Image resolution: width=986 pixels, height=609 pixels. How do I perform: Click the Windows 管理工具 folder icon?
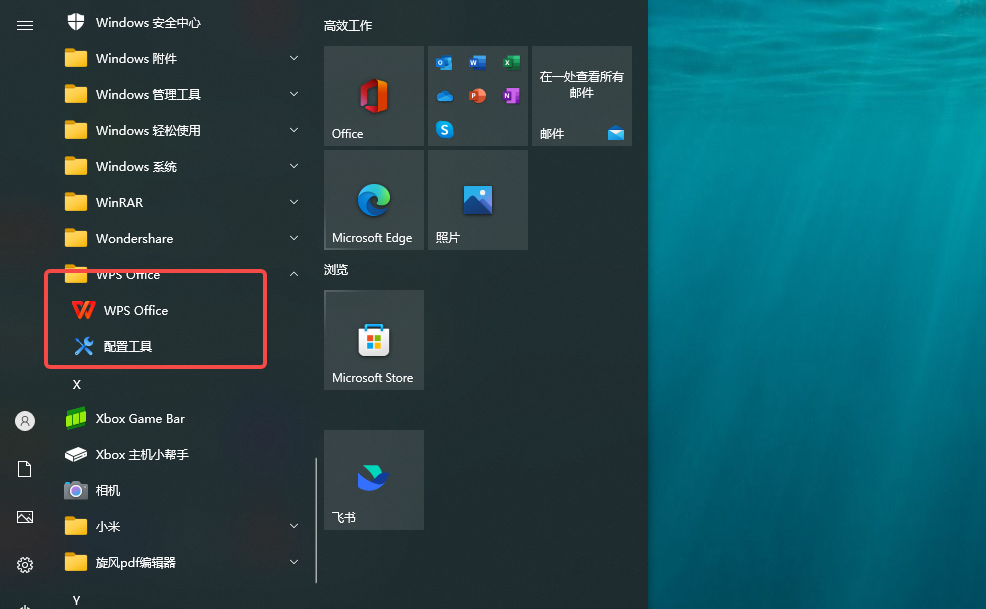click(x=75, y=94)
